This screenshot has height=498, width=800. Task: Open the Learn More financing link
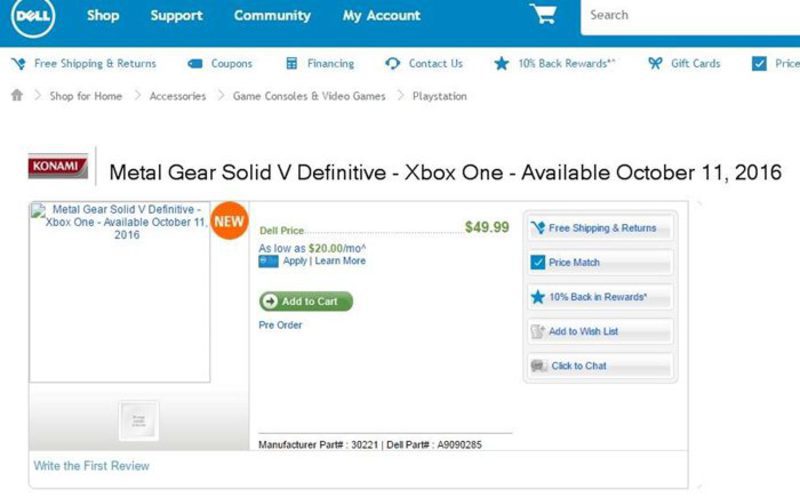point(341,261)
